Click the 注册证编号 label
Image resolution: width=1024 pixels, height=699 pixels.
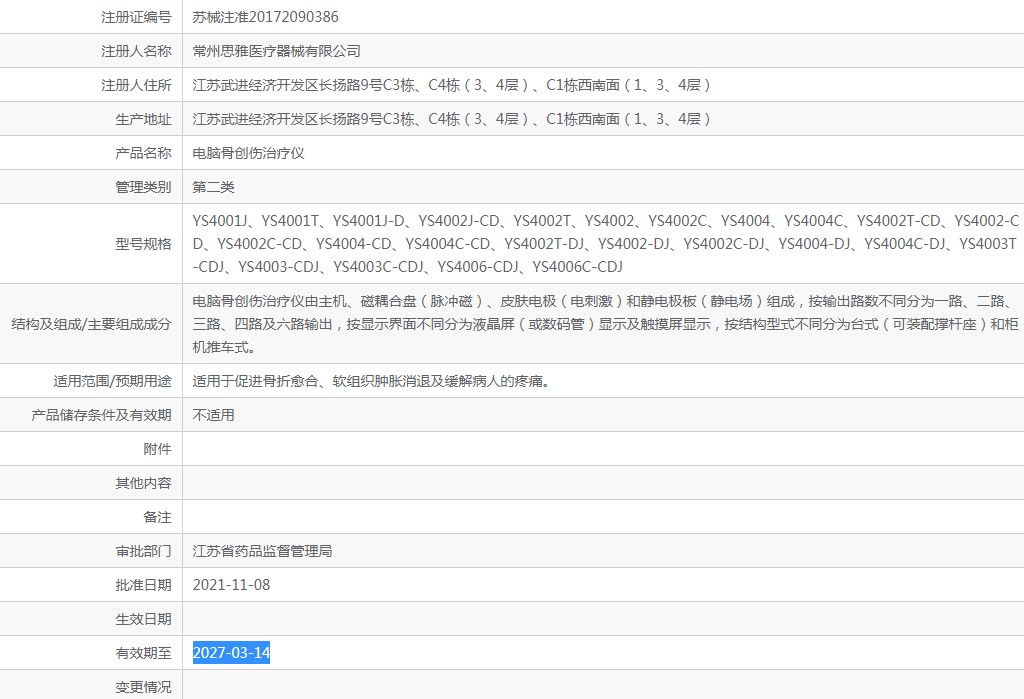click(136, 17)
